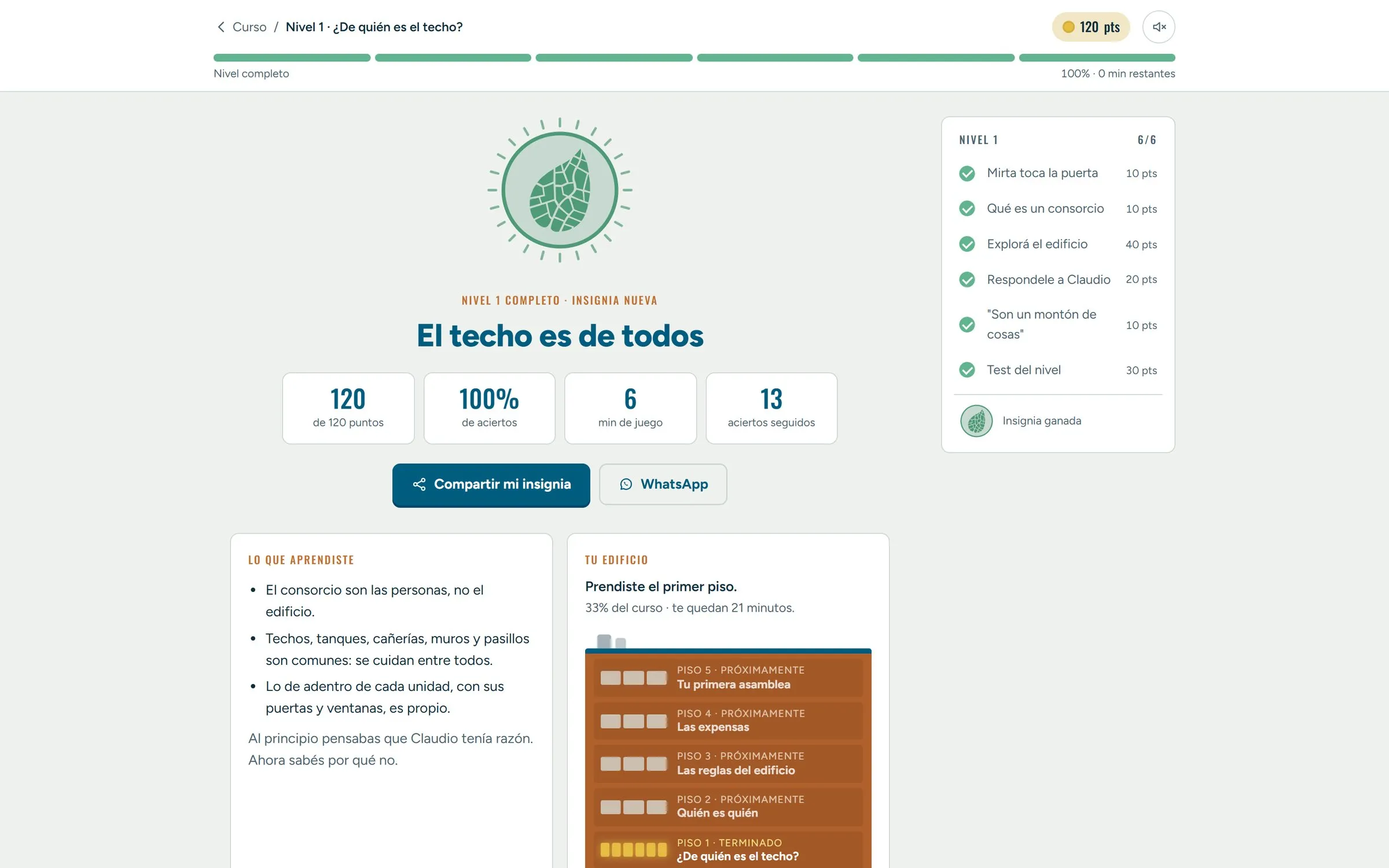The height and width of the screenshot is (868, 1389).
Task: Open the Explorá el edificio lesson
Action: coord(1058,244)
